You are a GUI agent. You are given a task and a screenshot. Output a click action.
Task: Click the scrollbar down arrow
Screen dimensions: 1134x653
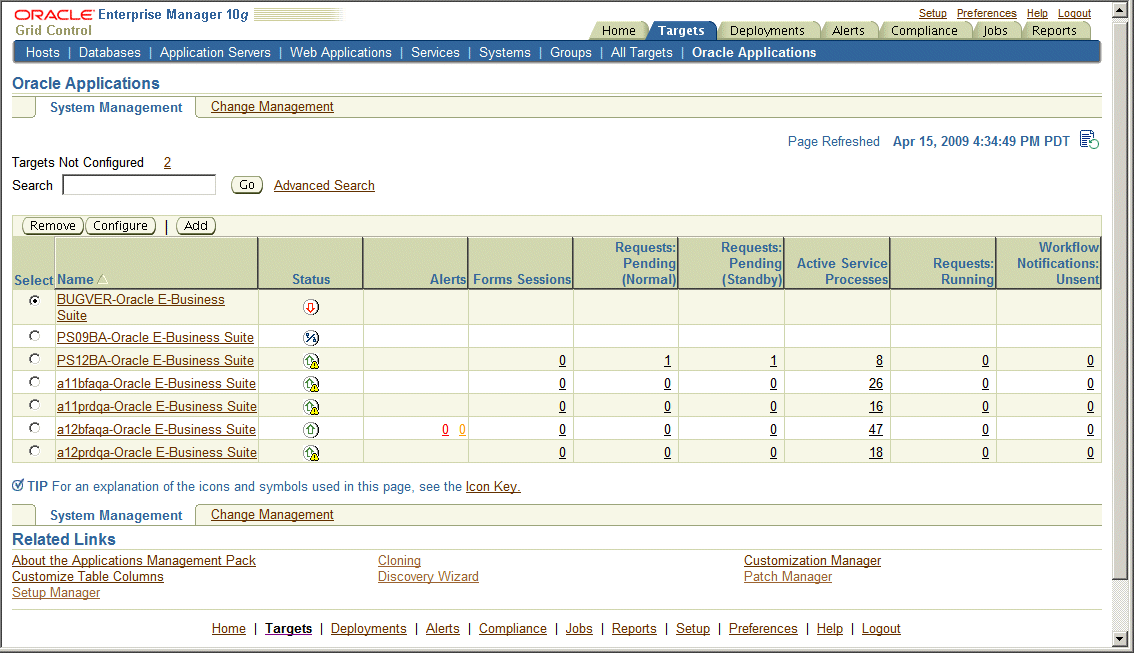1120,639
